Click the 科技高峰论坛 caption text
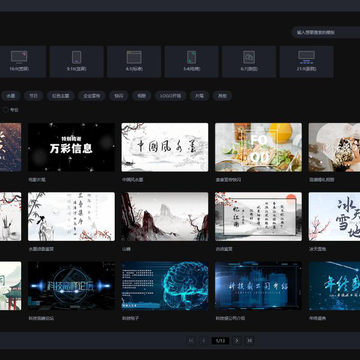The image size is (360, 360). (41, 318)
